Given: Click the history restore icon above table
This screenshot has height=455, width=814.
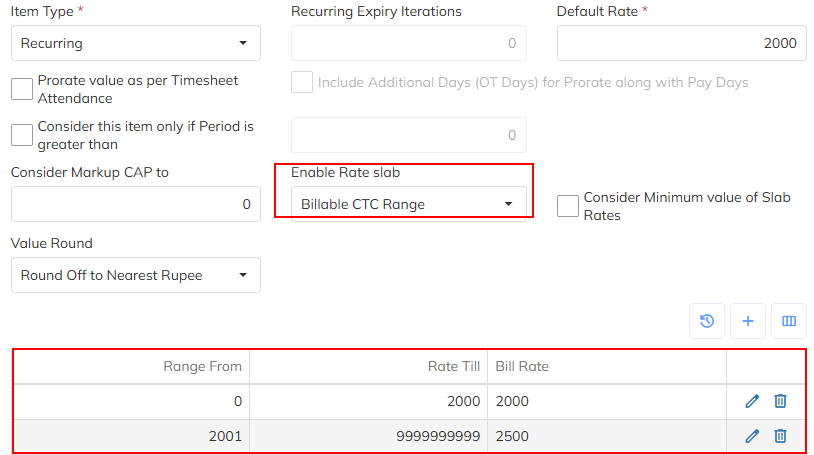Looking at the screenshot, I should pyautogui.click(x=707, y=321).
